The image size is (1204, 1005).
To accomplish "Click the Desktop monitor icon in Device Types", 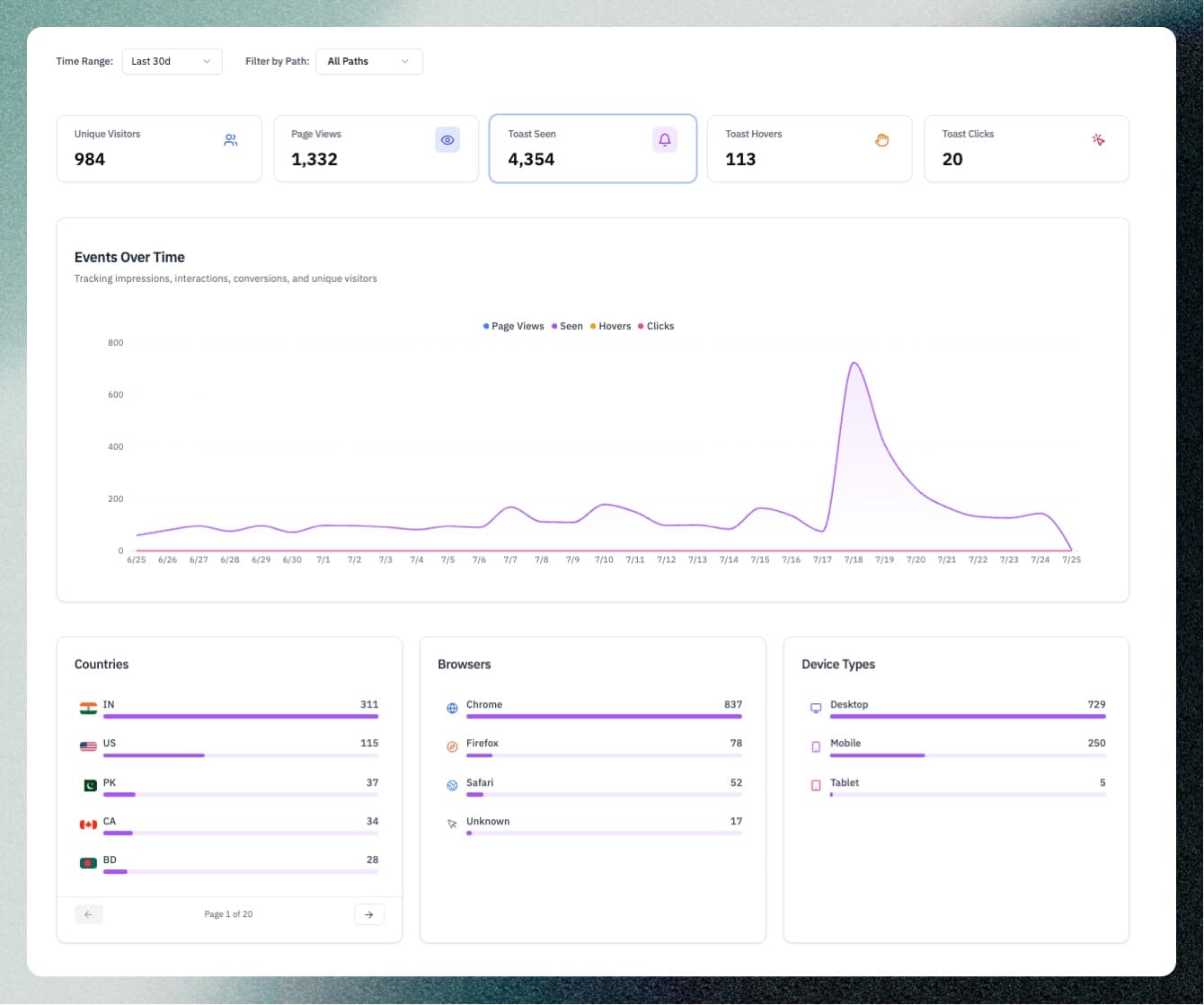I will click(816, 708).
